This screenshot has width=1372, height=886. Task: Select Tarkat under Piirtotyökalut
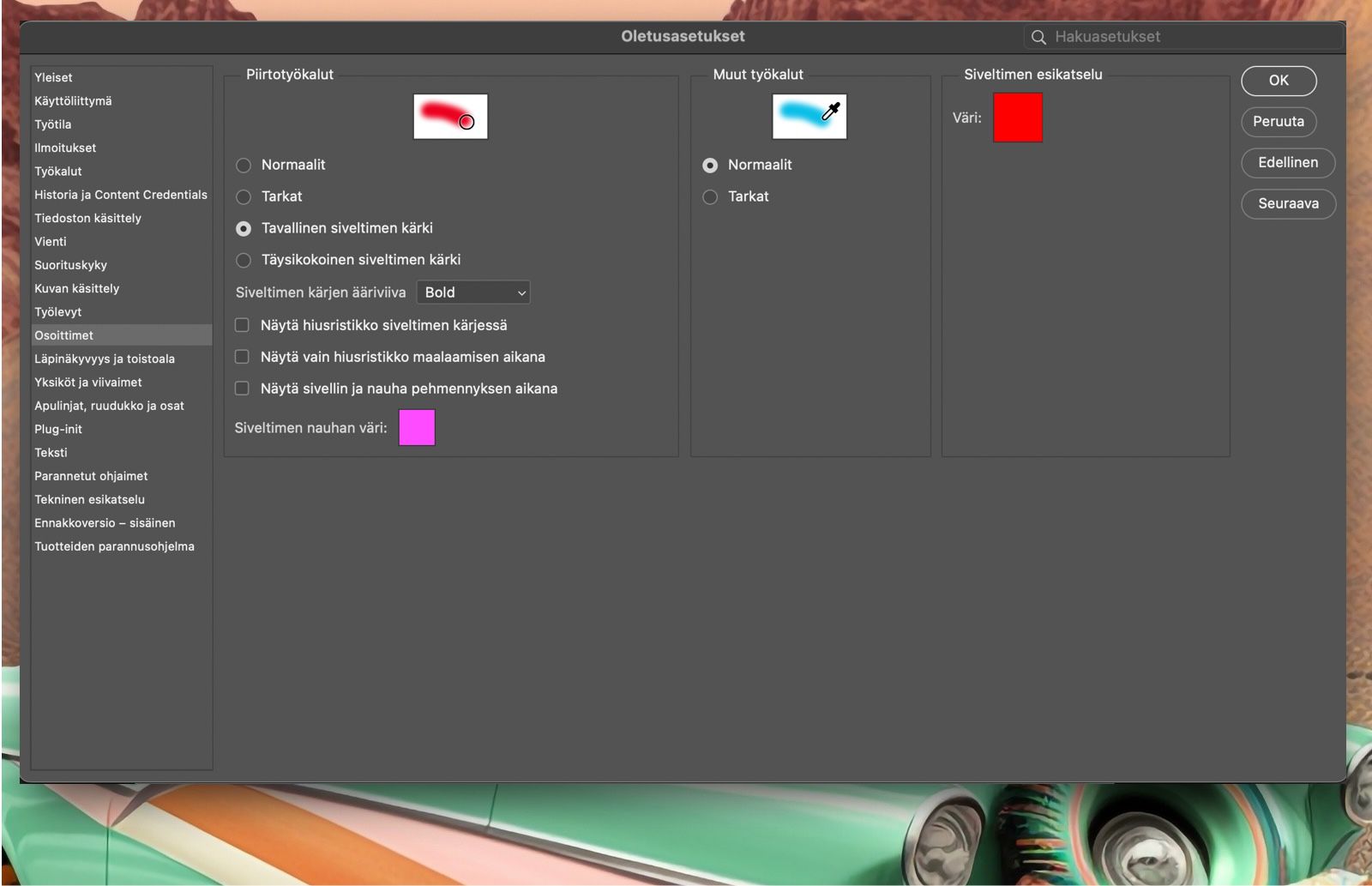click(244, 197)
